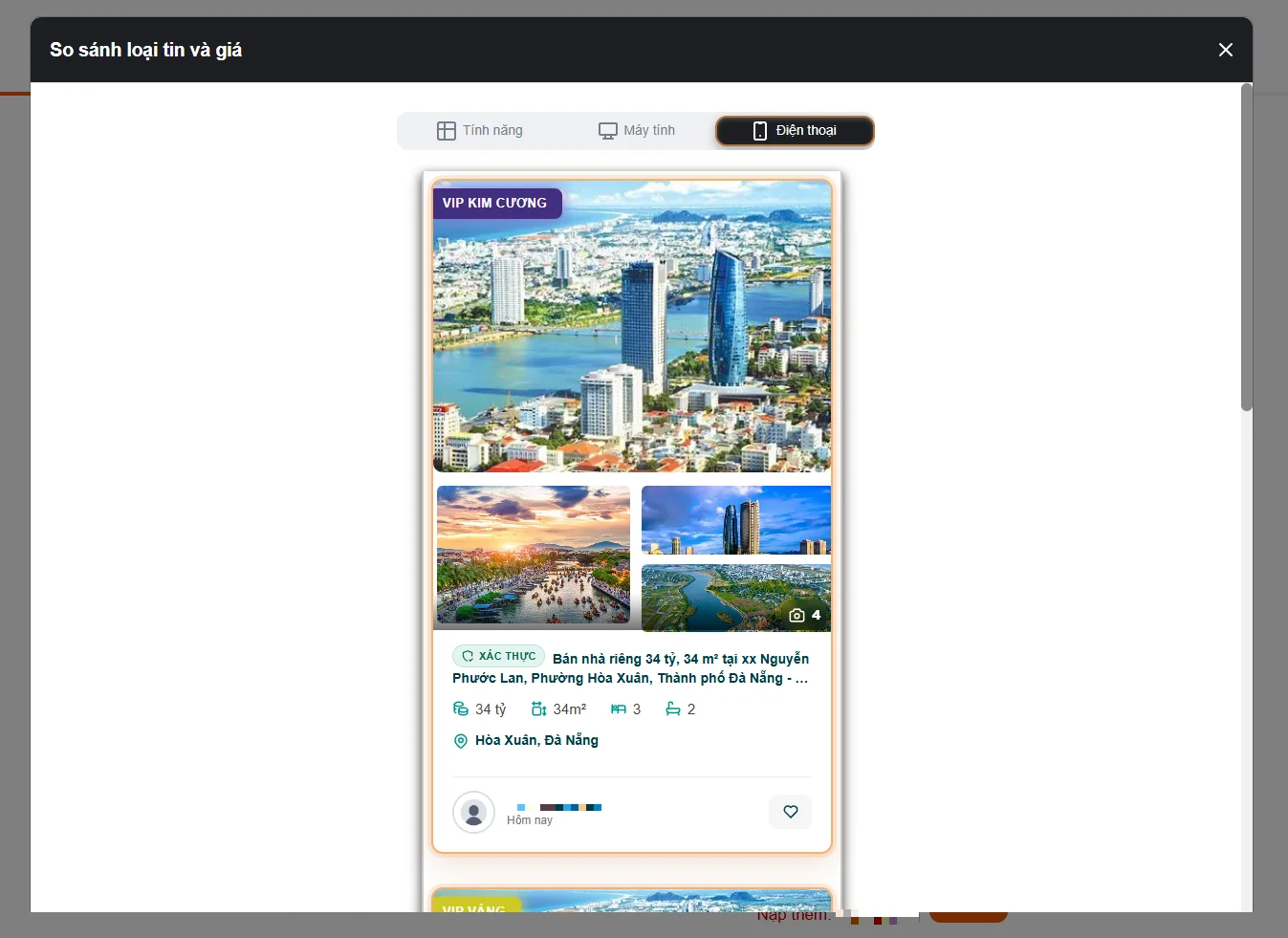Click the heart favorite icon on listing
Image resolution: width=1288 pixels, height=938 pixels.
point(791,812)
